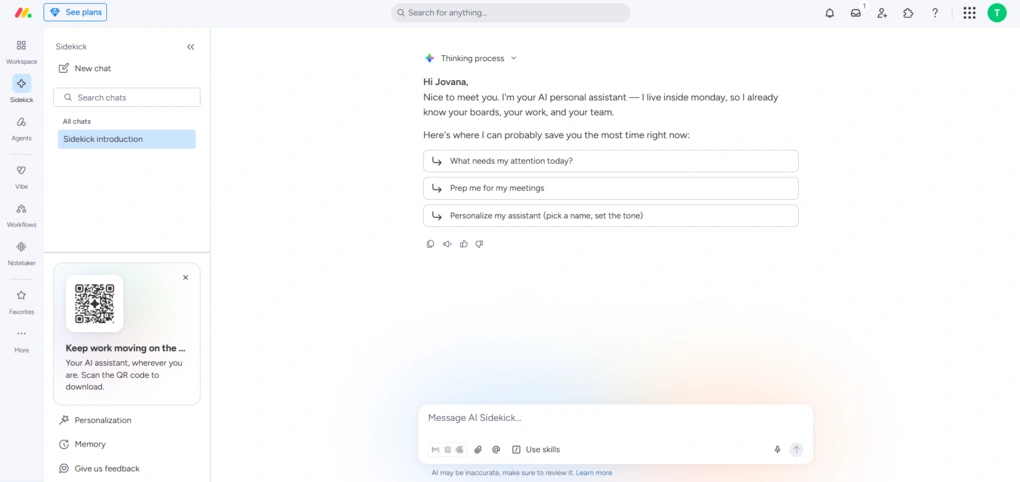Go to Workspace in the sidebar
The image size is (1020, 482).
21,52
